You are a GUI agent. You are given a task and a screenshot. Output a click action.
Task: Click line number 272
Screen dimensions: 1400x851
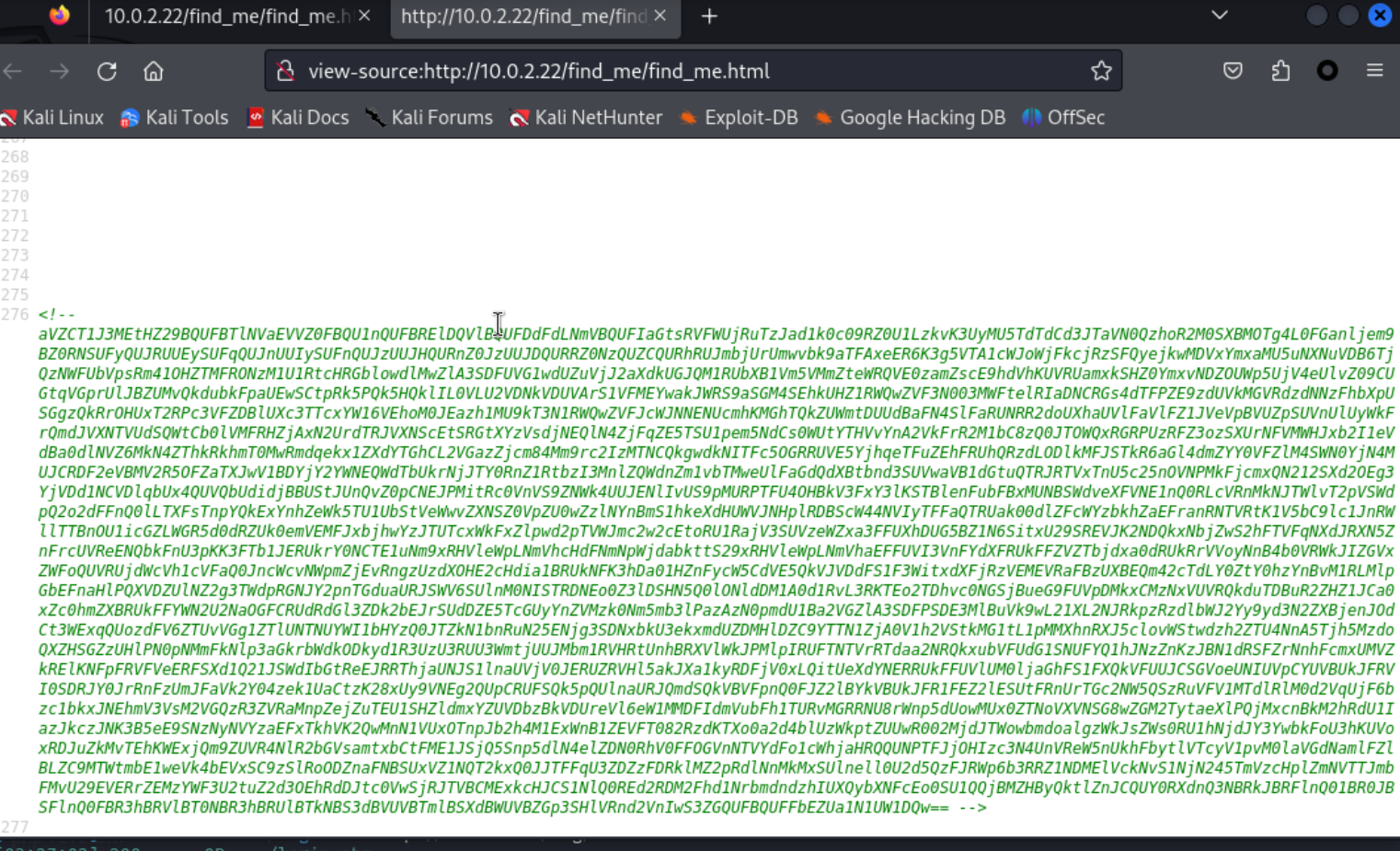pos(15,236)
